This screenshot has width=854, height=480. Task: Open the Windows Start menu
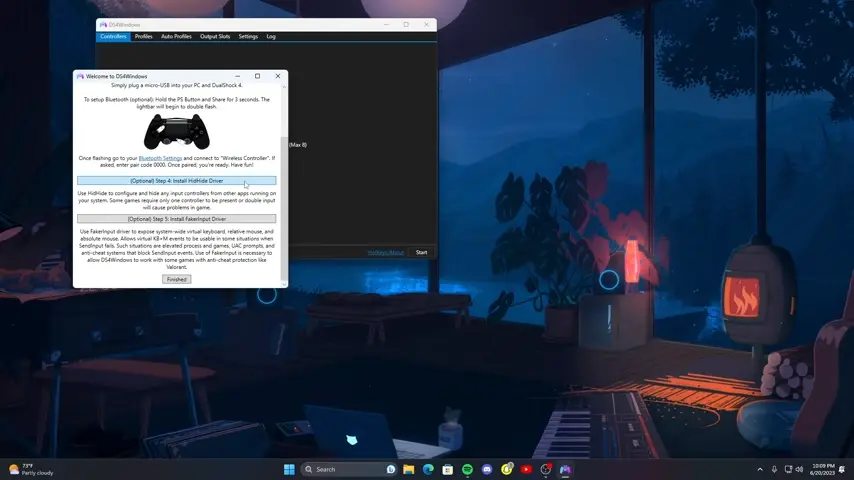point(289,470)
